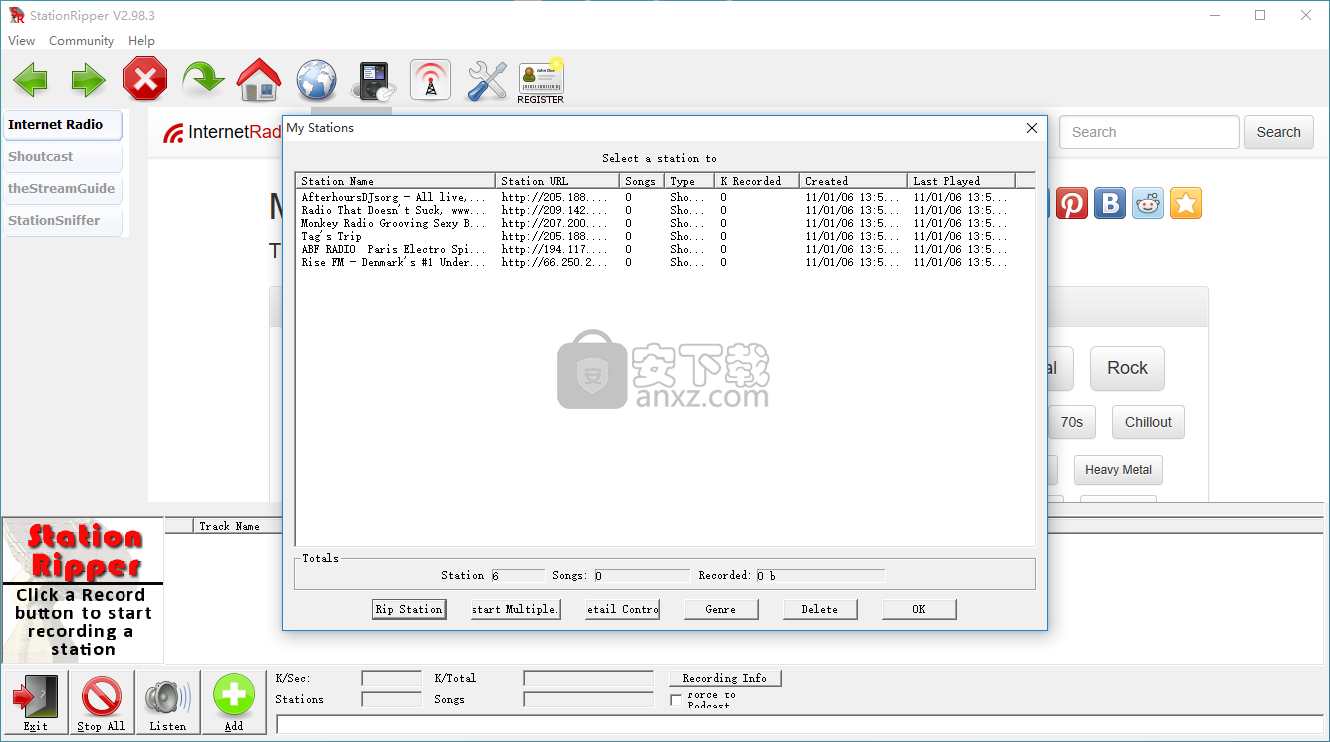This screenshot has width=1330, height=742.
Task: Sort by the Station URL column header
Action: pyautogui.click(x=557, y=181)
